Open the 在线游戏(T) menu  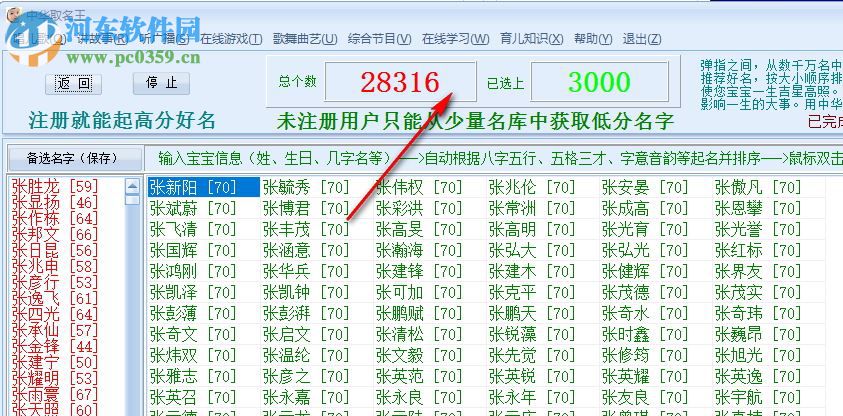click(231, 39)
